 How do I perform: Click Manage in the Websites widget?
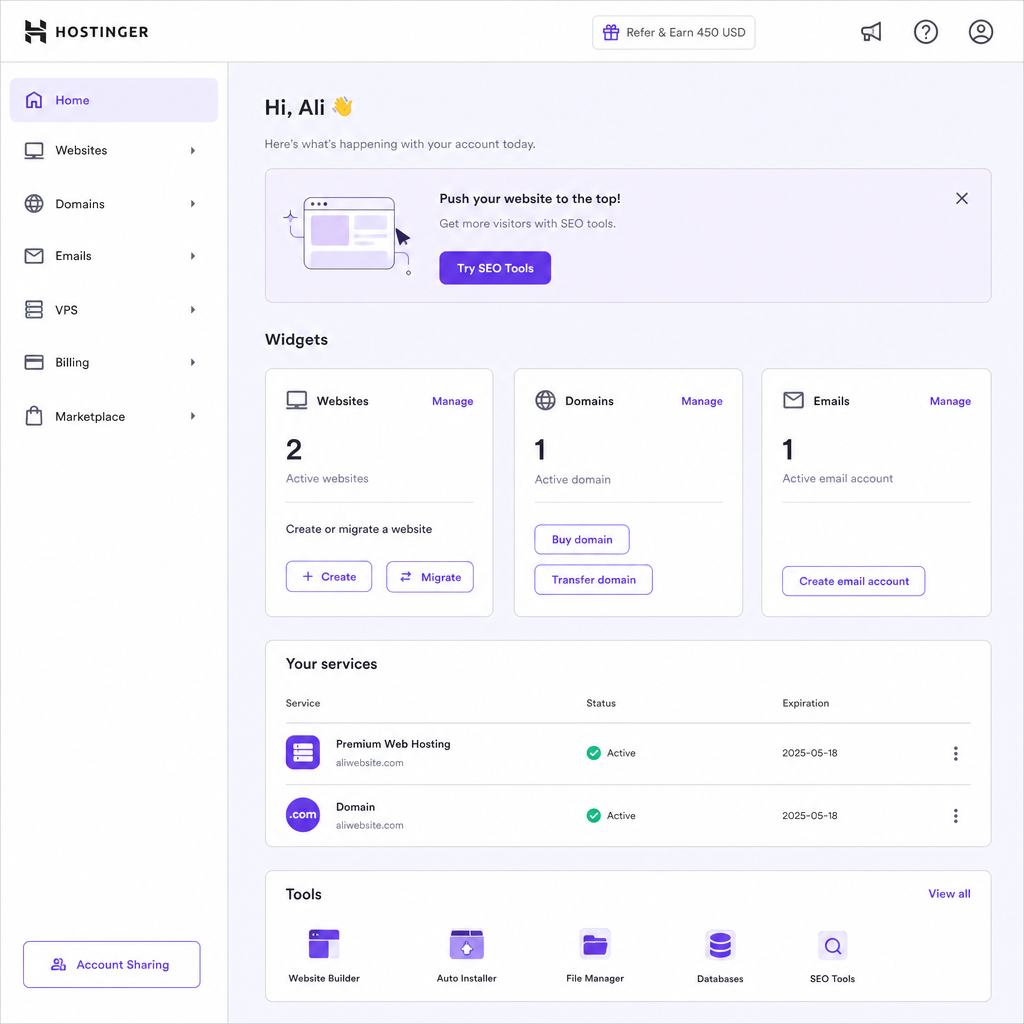pos(453,401)
